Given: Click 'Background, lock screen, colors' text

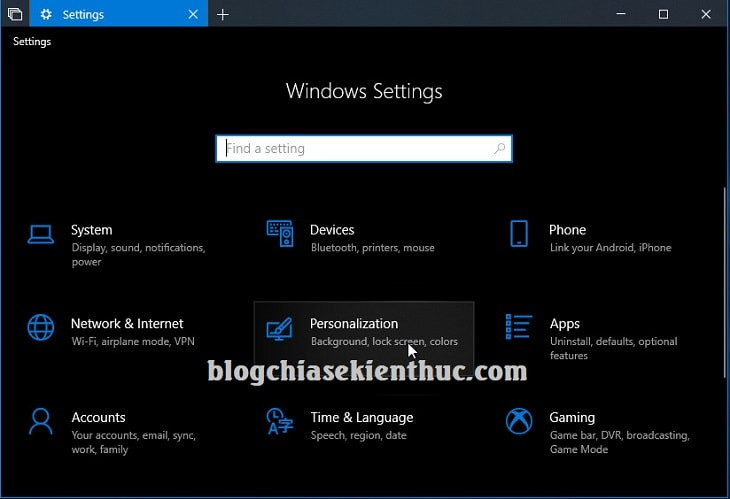Looking at the screenshot, I should point(384,341).
